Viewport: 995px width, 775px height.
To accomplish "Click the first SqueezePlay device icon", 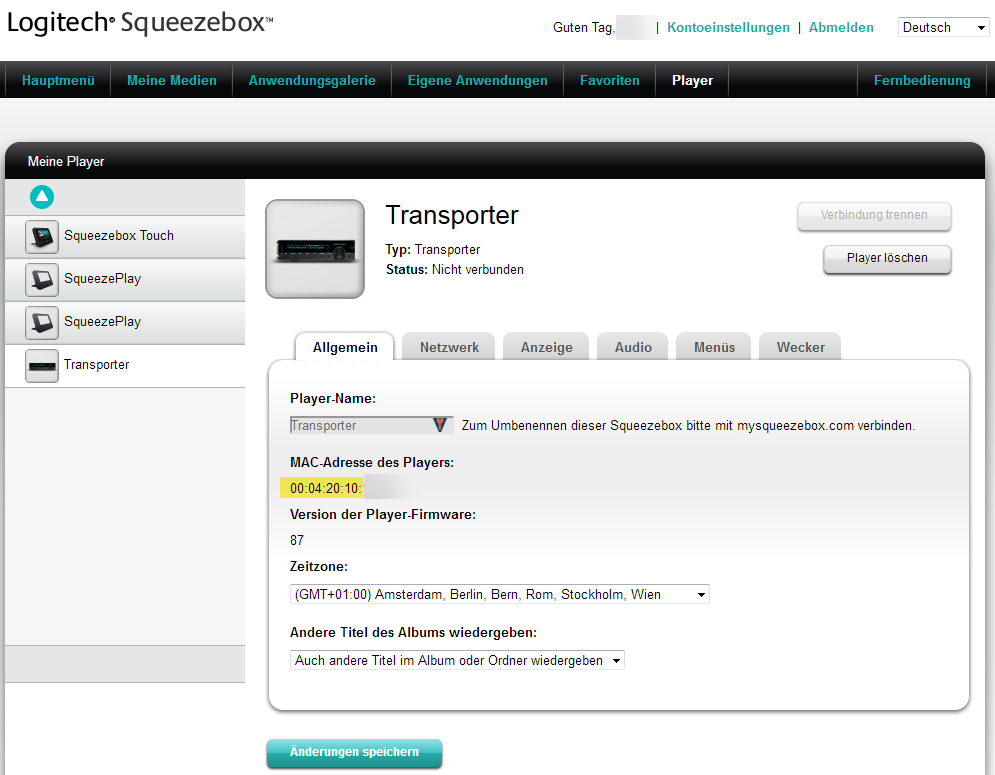I will [42, 280].
